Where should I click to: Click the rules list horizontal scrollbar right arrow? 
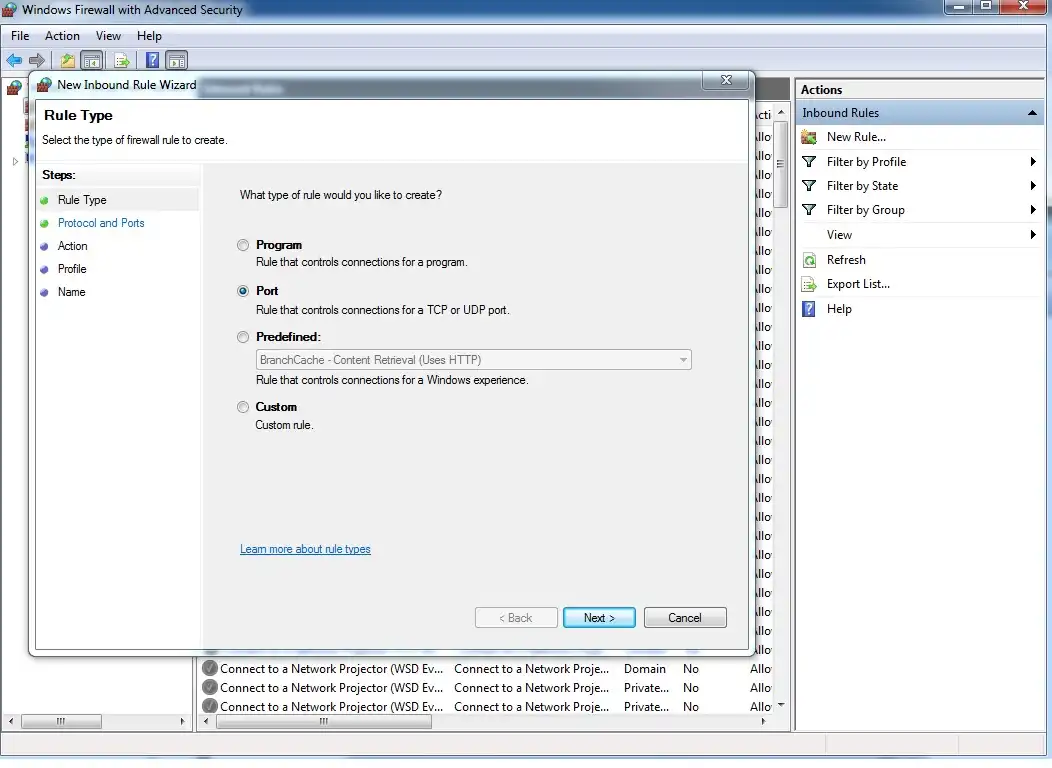(x=763, y=722)
